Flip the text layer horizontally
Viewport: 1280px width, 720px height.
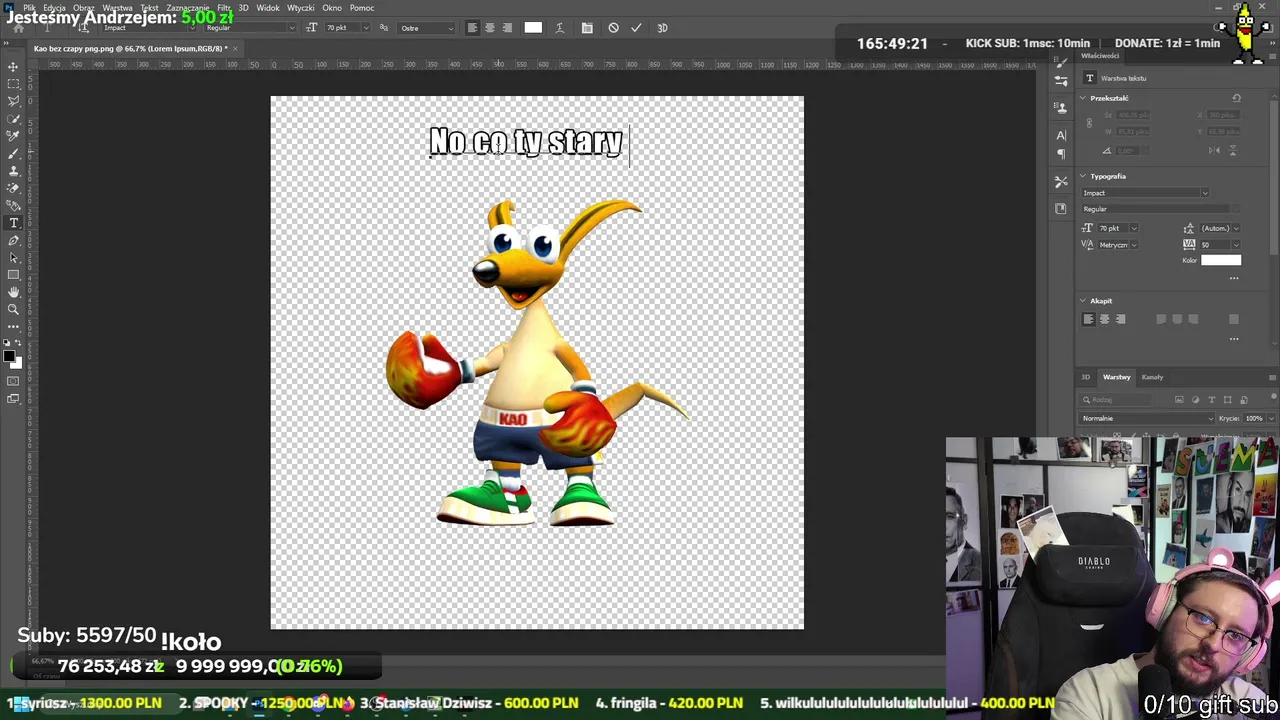[x=1215, y=150]
